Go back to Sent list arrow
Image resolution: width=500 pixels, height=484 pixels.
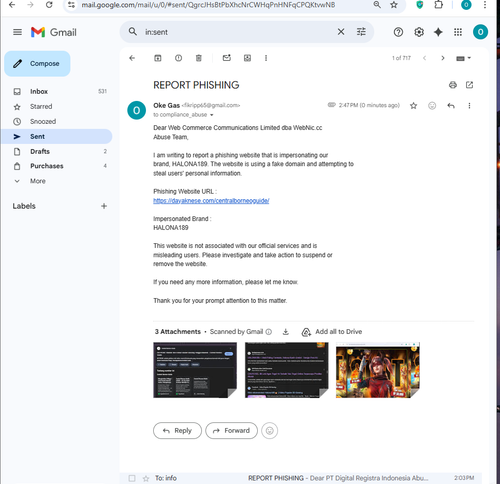point(132,58)
